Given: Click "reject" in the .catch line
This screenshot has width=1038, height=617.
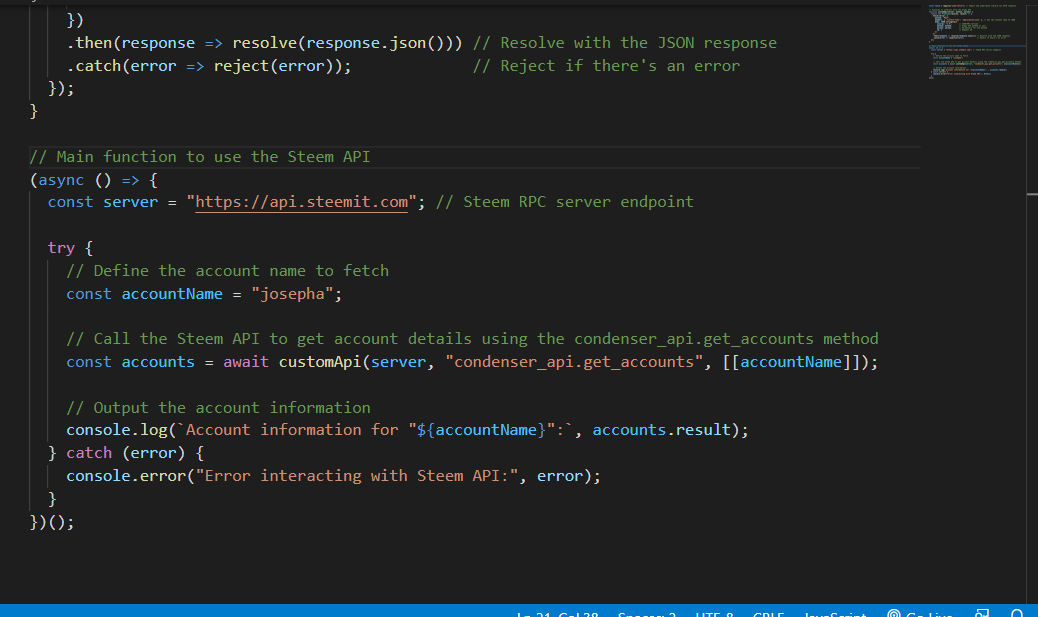Looking at the screenshot, I should pyautogui.click(x=241, y=66).
